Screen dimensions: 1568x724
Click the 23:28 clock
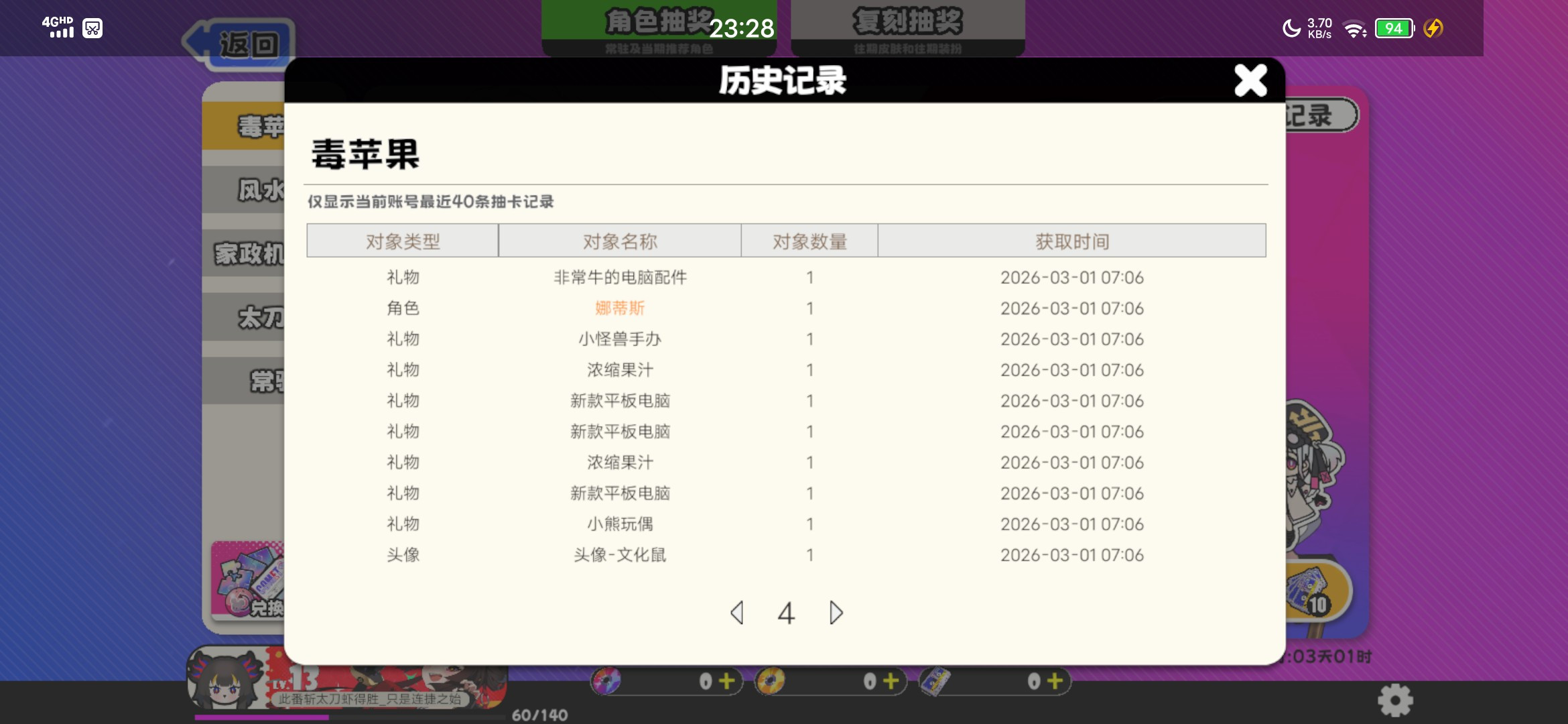(741, 28)
